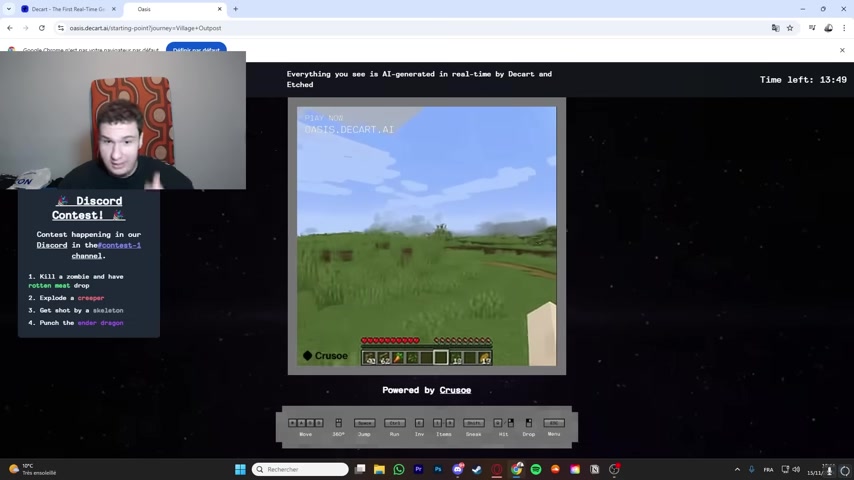Open Notion from the taskbar

tap(595, 469)
